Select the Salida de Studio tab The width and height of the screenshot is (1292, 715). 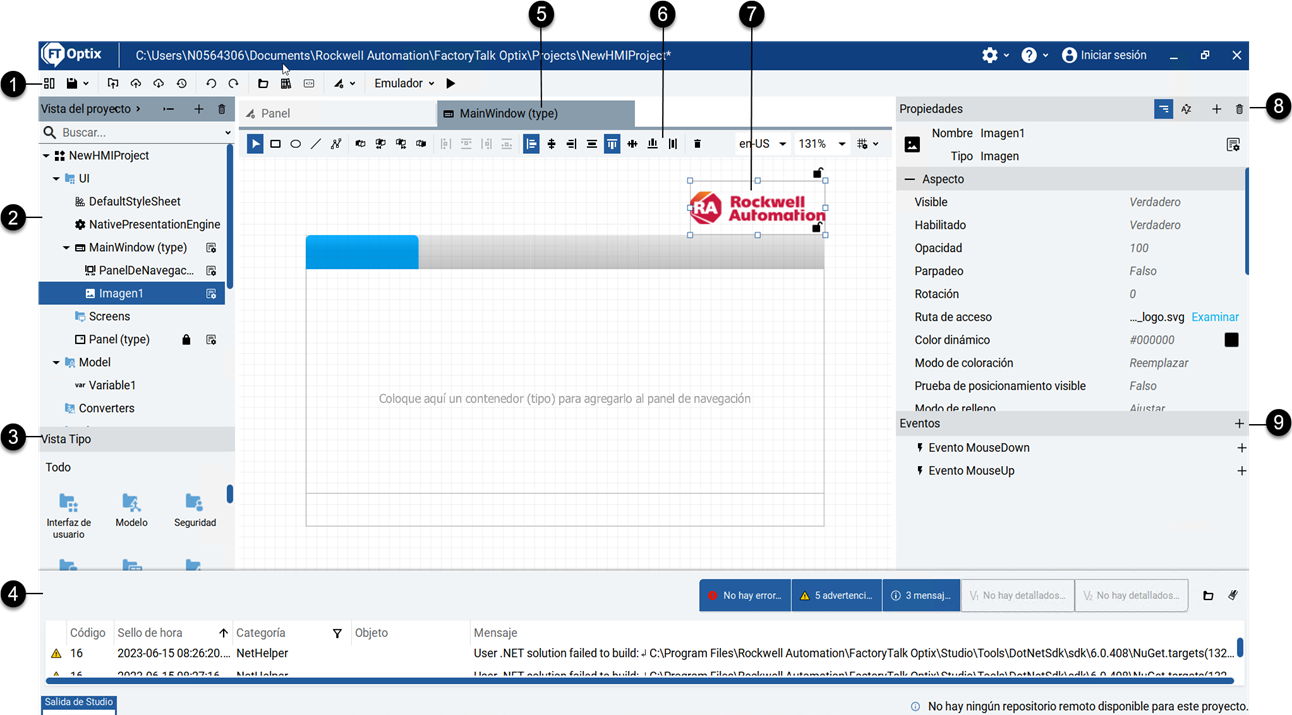(79, 703)
